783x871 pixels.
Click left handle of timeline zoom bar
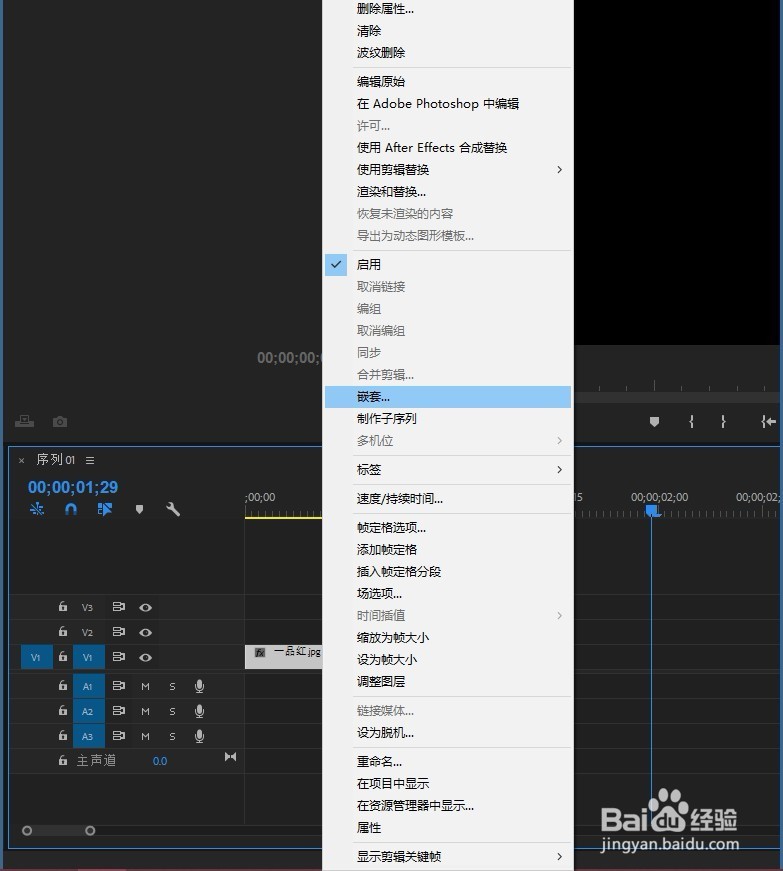[27, 831]
